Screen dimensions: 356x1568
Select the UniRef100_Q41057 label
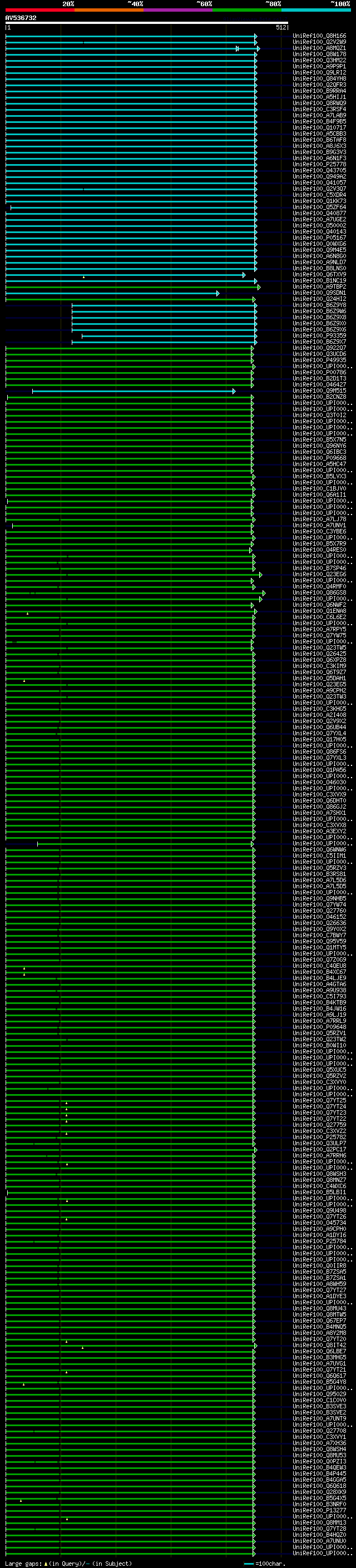[x=319, y=182]
